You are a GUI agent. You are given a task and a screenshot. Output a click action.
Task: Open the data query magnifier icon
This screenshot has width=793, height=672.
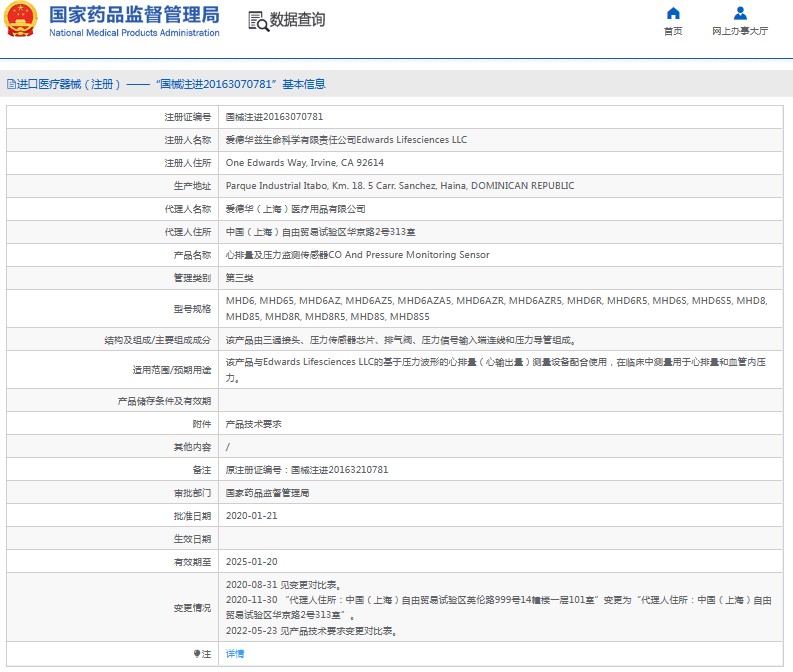pos(258,21)
